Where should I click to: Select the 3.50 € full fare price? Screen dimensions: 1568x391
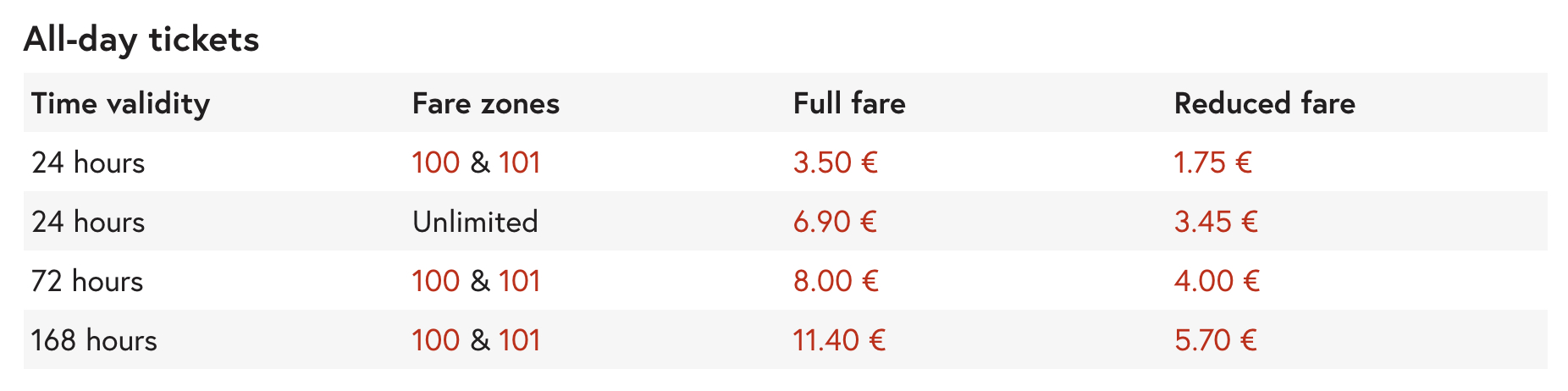[x=835, y=162]
